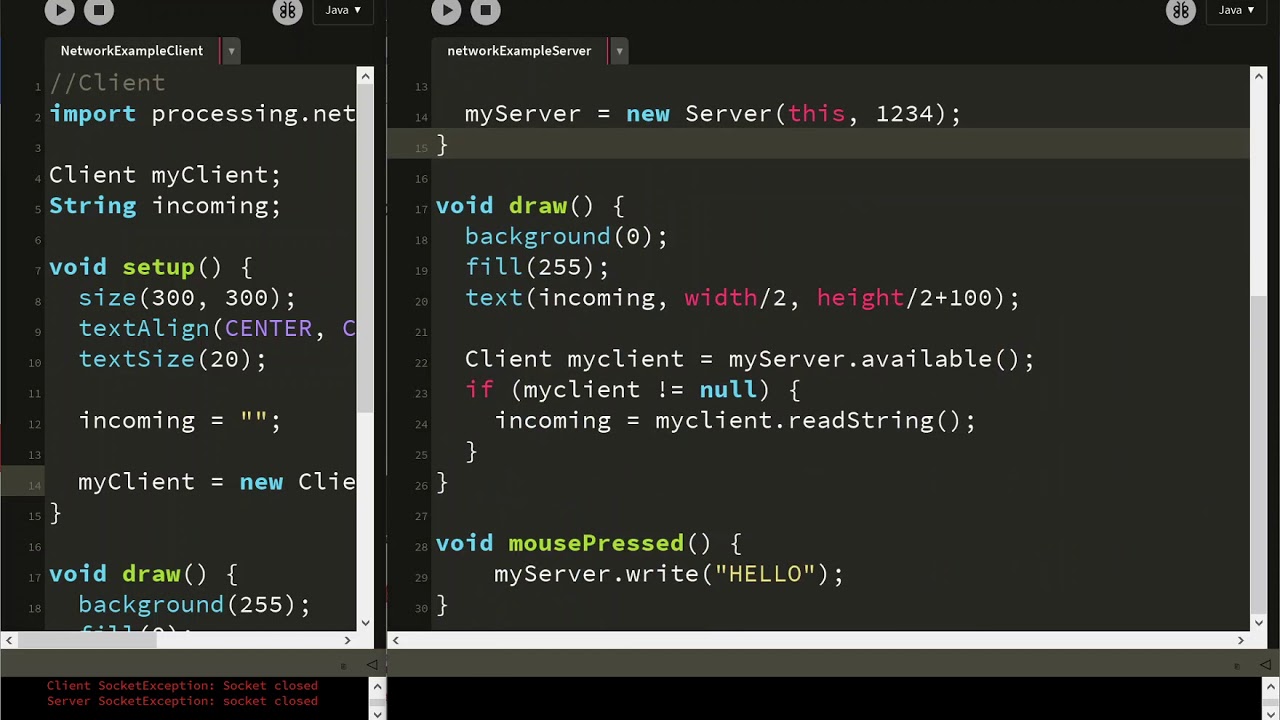1280x720 pixels.
Task: Stop the NetworkExampleClient sketch
Action: [x=98, y=10]
